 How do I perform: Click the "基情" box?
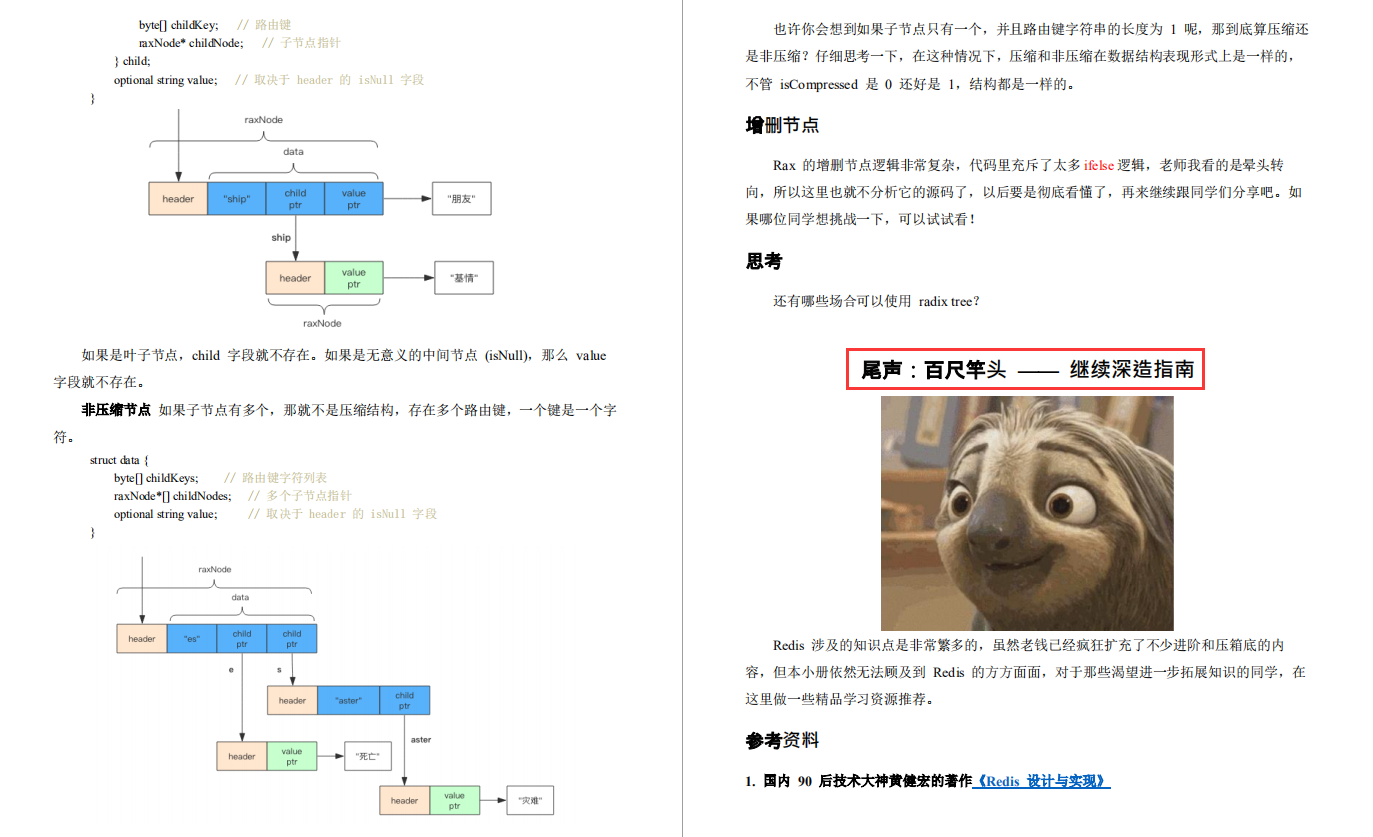[x=465, y=278]
